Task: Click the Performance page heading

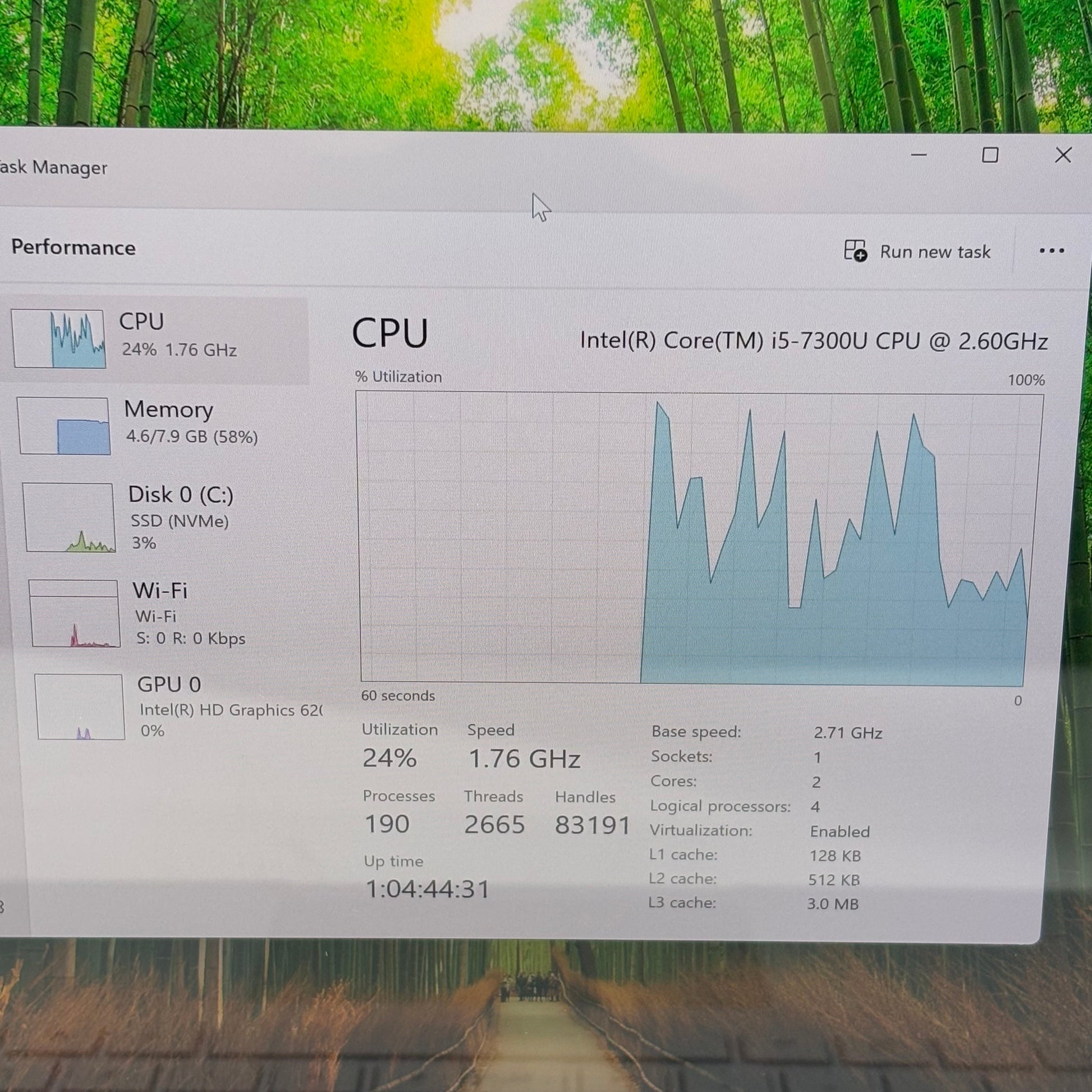Action: [74, 247]
